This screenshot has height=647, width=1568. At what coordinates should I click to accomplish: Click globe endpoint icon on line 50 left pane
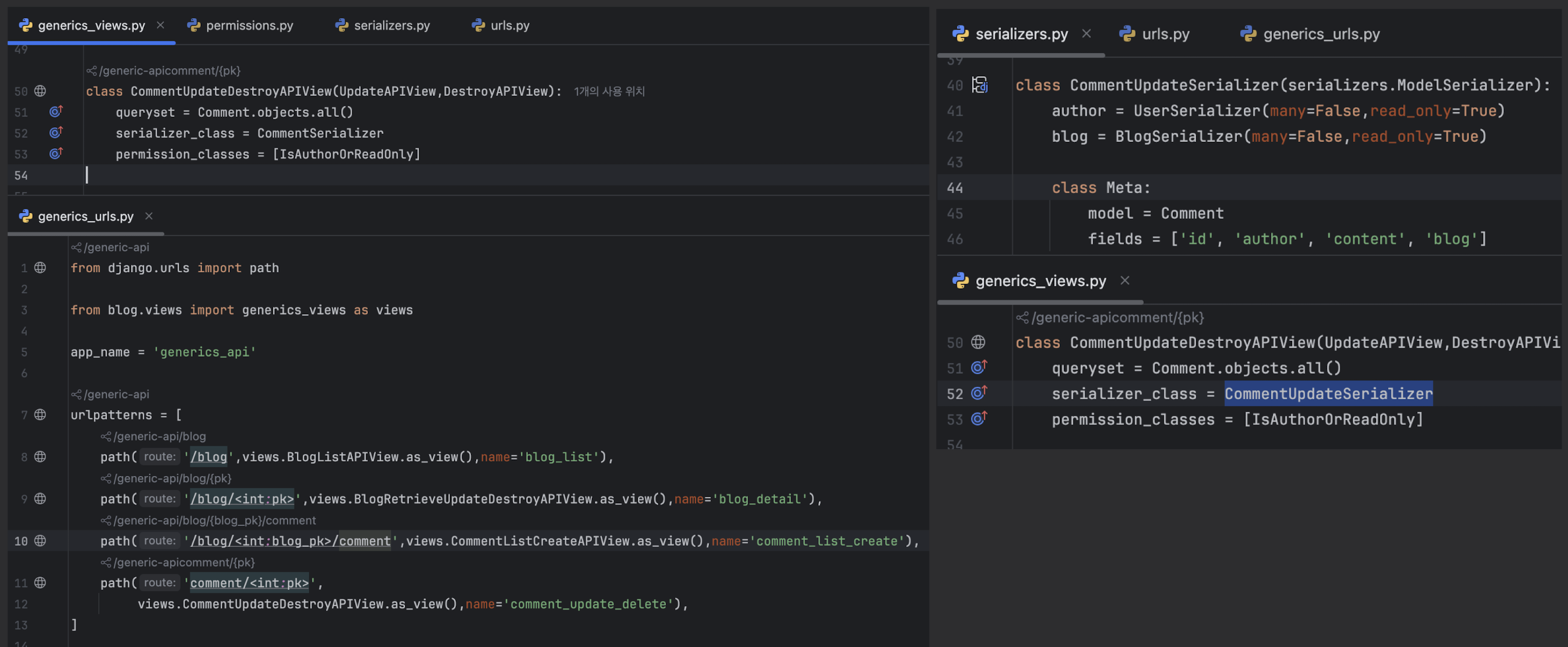pyautogui.click(x=40, y=91)
